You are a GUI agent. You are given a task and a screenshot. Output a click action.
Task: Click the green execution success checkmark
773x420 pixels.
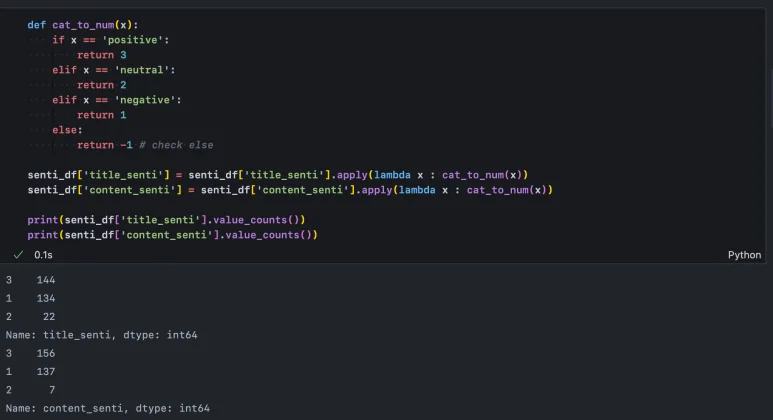pyautogui.click(x=17, y=255)
